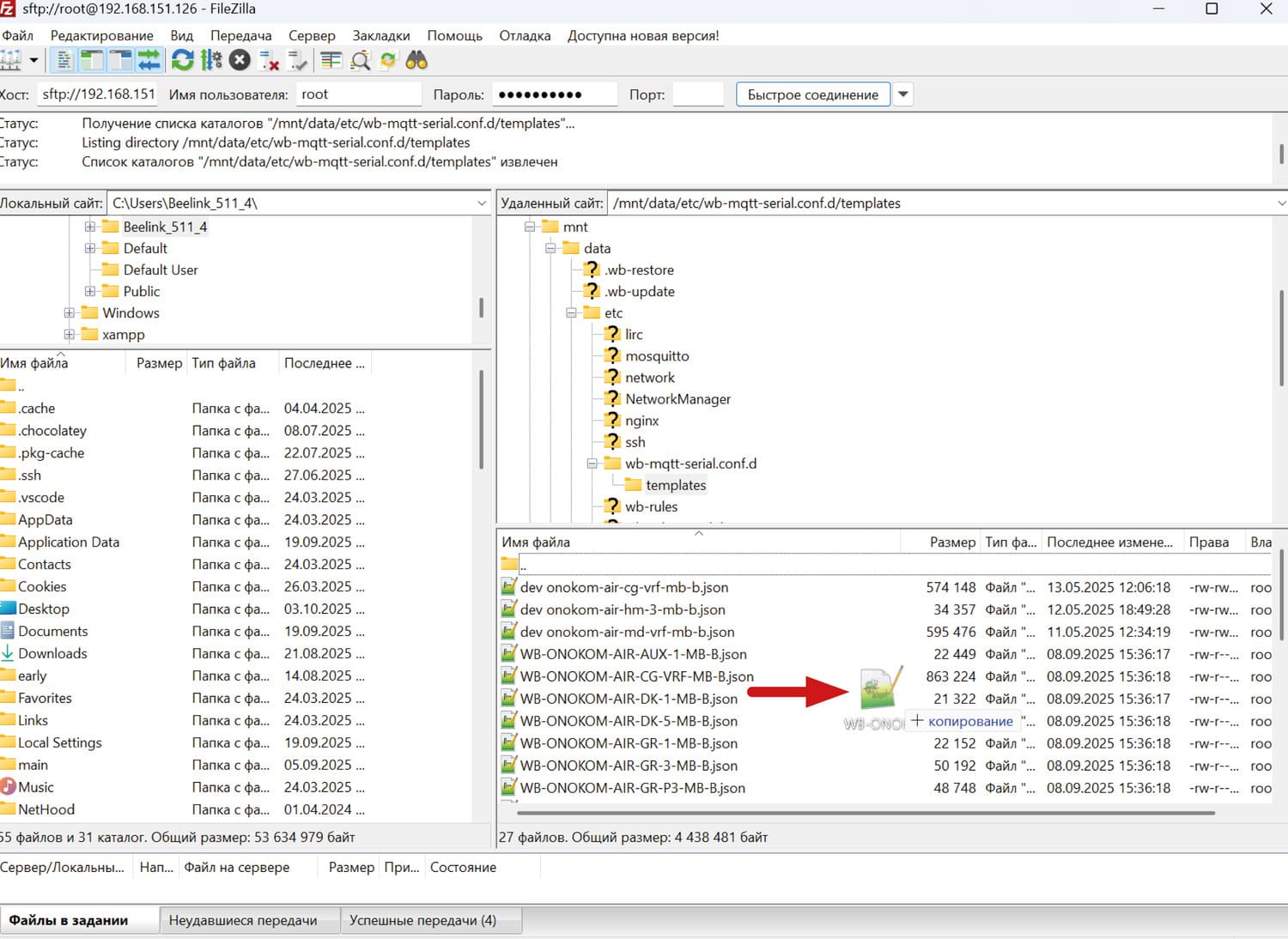Open directory listing filters dialog

click(331, 60)
